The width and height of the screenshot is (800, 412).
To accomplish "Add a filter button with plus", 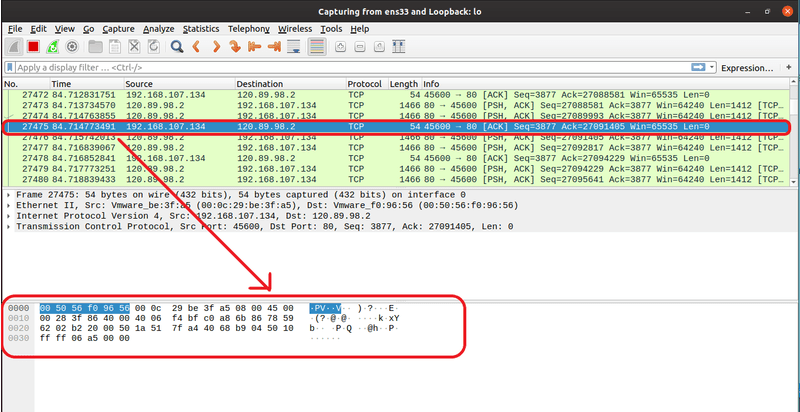I will [788, 67].
